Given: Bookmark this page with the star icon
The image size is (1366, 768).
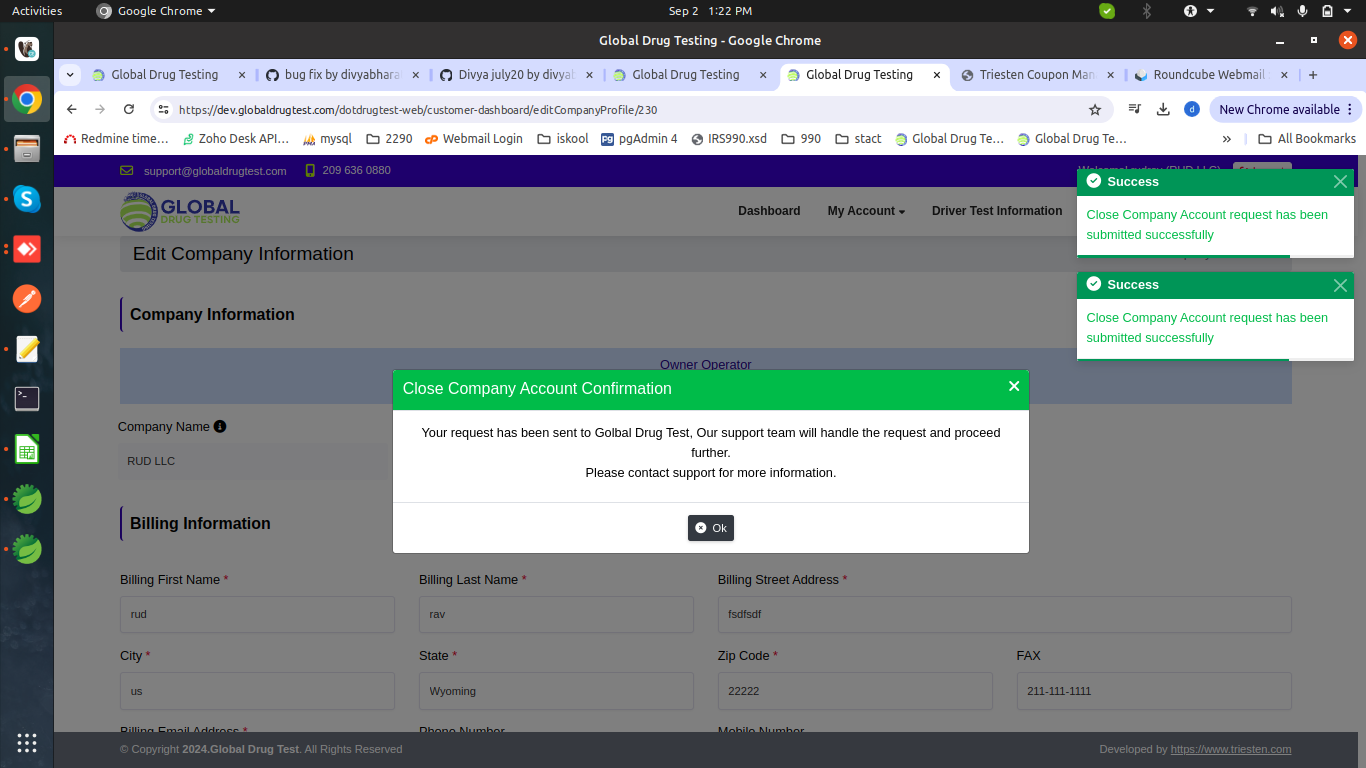Looking at the screenshot, I should tap(1095, 109).
